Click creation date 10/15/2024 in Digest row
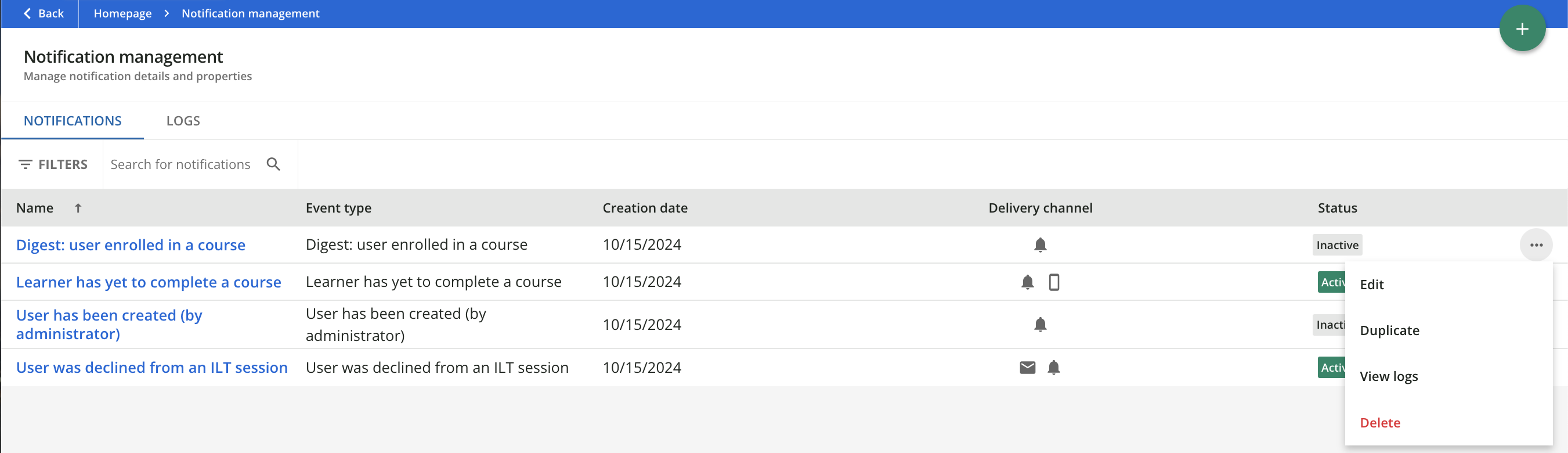The image size is (1568, 453). point(642,245)
